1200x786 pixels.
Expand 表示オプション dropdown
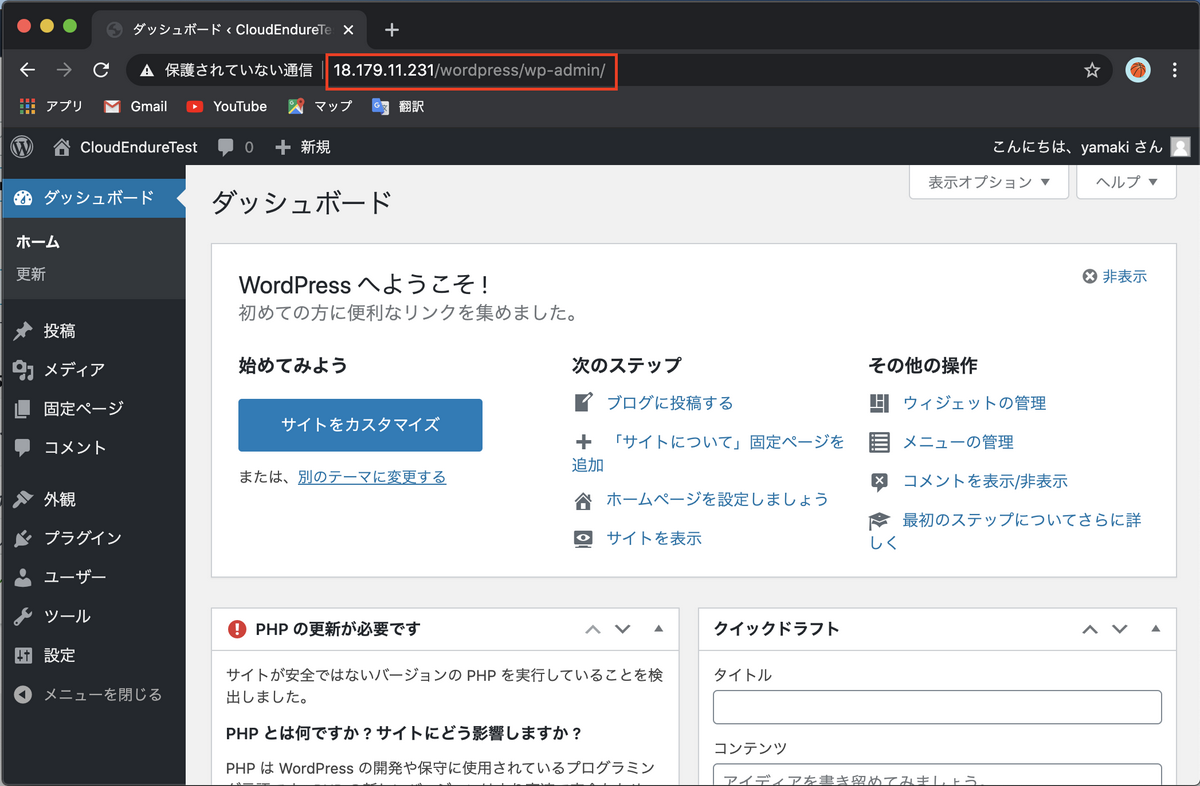click(x=988, y=182)
